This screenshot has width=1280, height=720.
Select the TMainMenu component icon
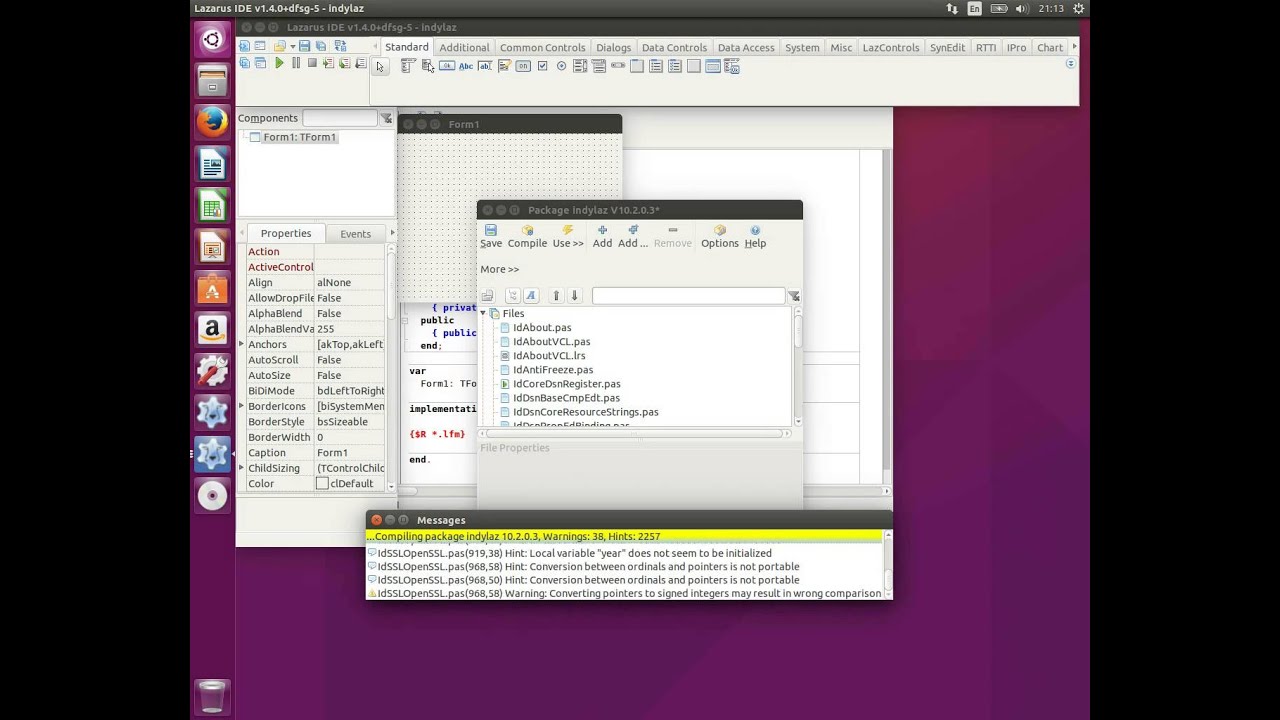(408, 66)
